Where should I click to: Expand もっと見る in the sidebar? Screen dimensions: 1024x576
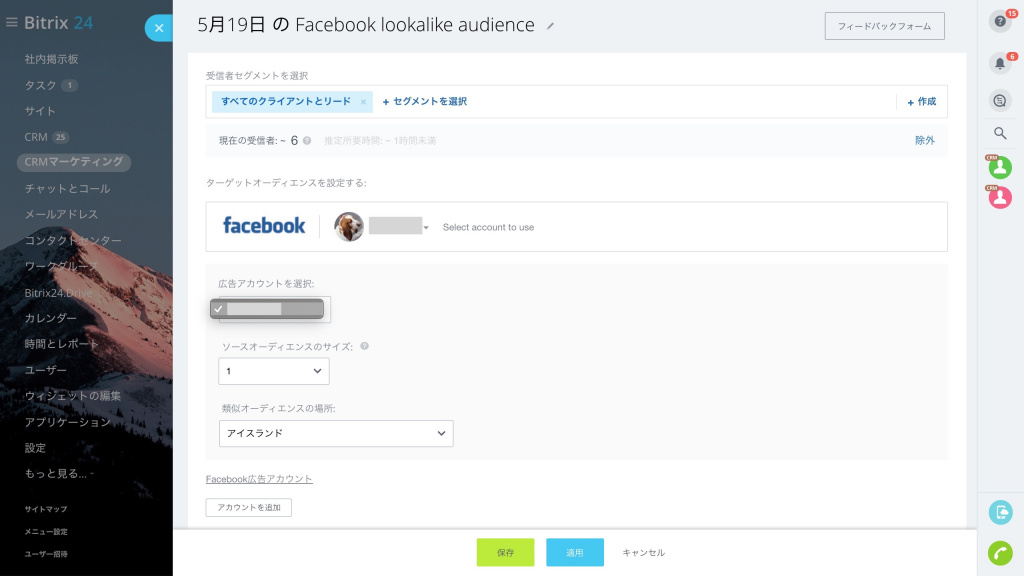[59, 474]
